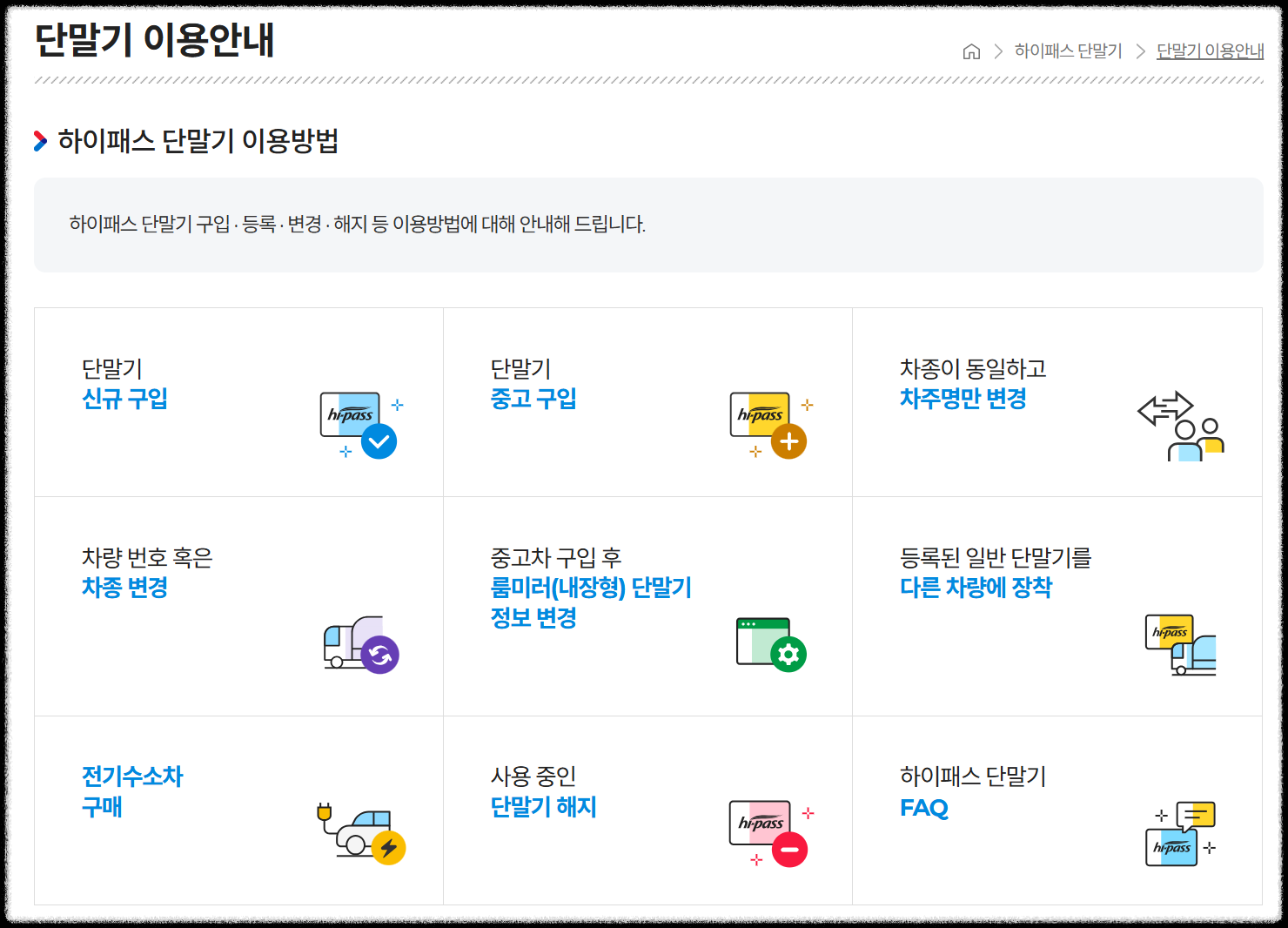Click the 단말기 이용안내 page title
This screenshot has height=928, width=1288.
pos(154,40)
